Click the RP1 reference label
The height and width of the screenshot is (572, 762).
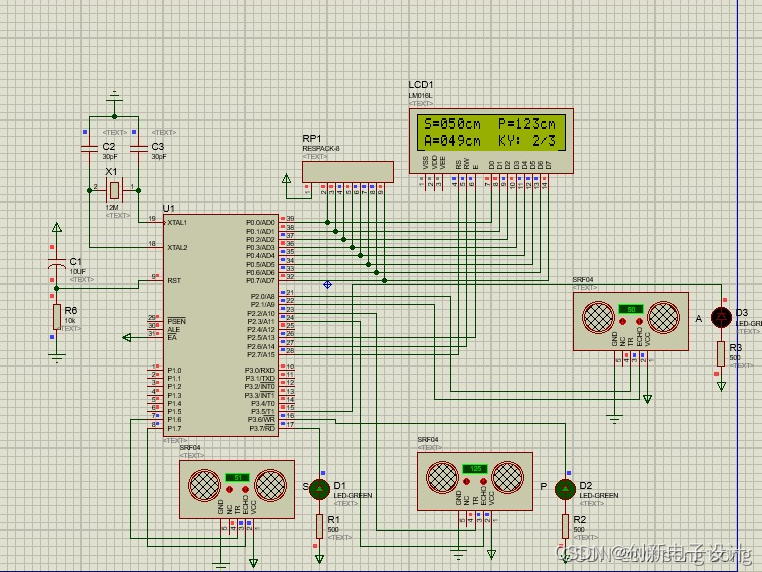(312, 139)
